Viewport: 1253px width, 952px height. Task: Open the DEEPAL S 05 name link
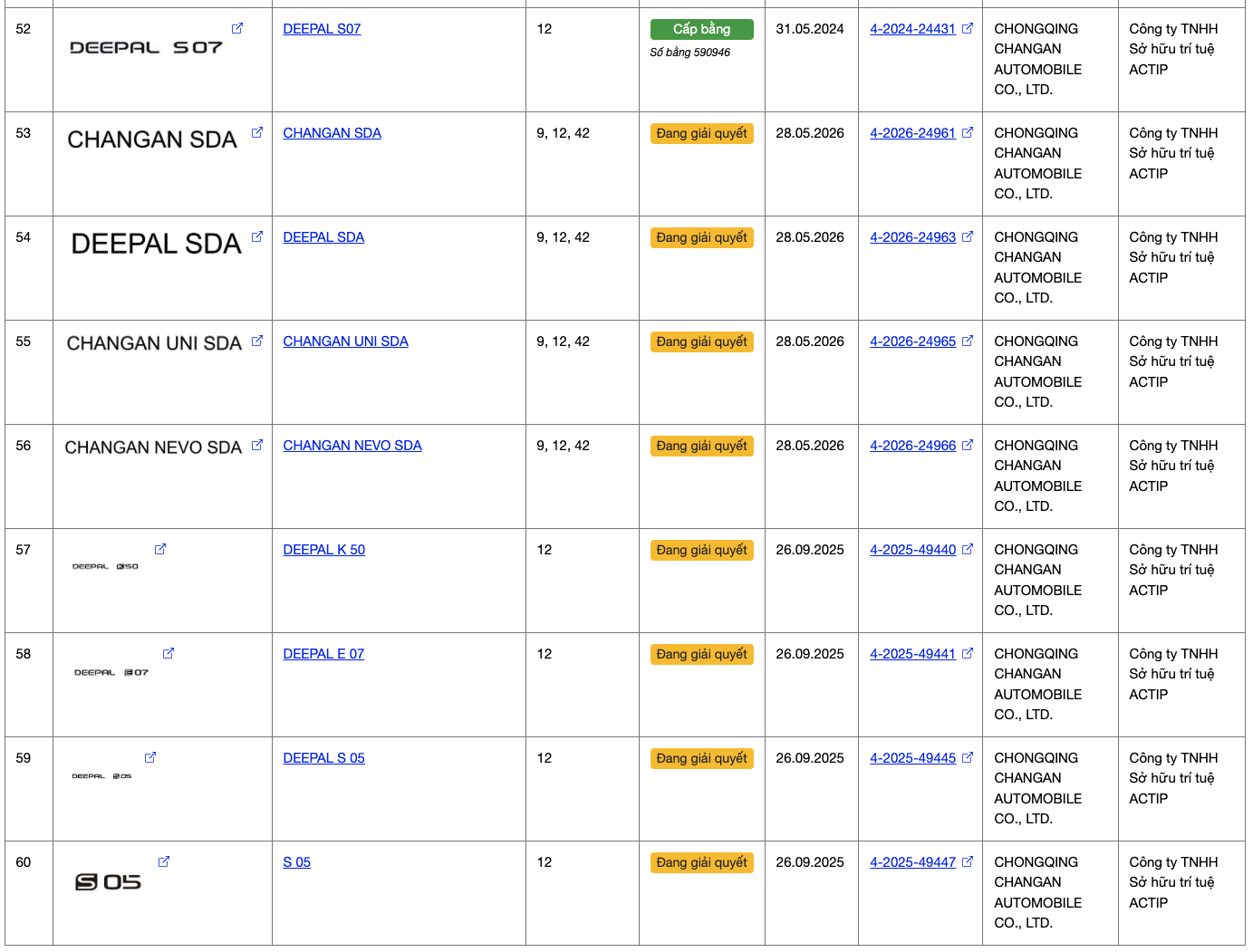[x=323, y=758]
